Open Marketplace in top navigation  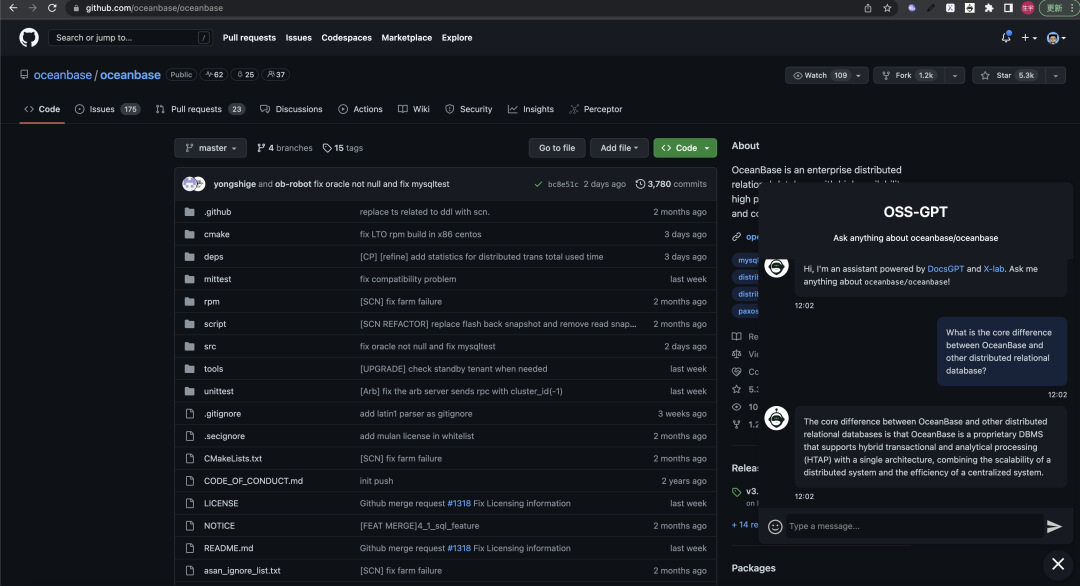coord(406,38)
